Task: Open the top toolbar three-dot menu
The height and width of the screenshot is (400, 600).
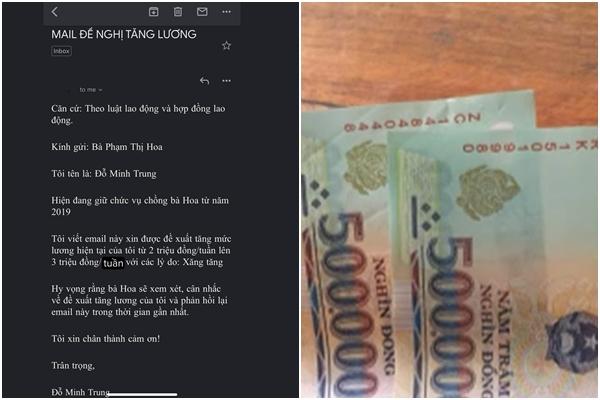Action: [227, 12]
